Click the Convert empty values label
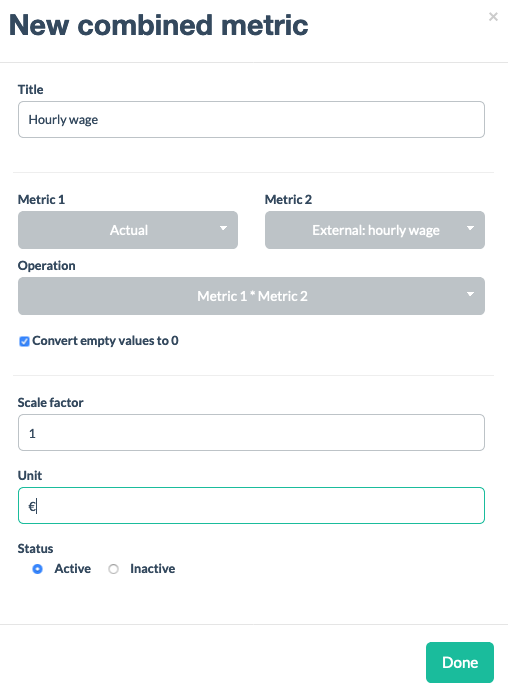508x696 pixels. click(x=105, y=340)
